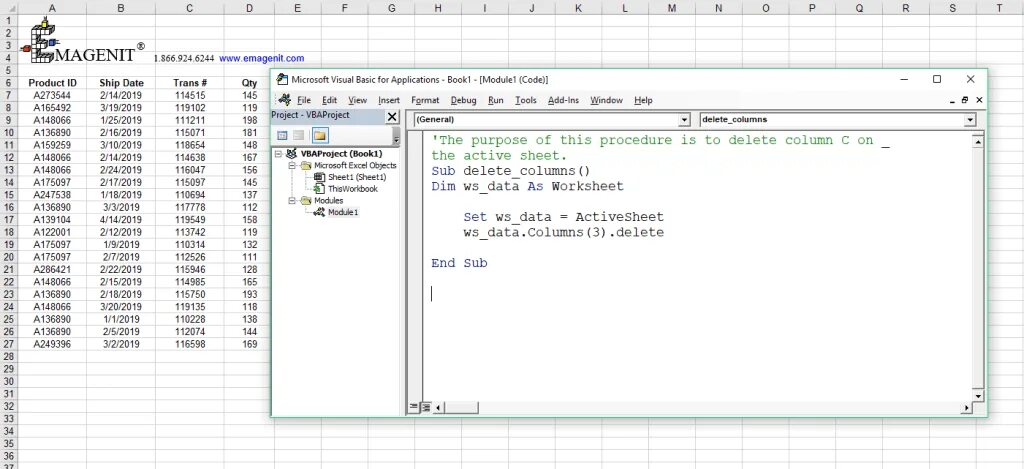Select the Ship Date header cell in Excel

(121, 83)
